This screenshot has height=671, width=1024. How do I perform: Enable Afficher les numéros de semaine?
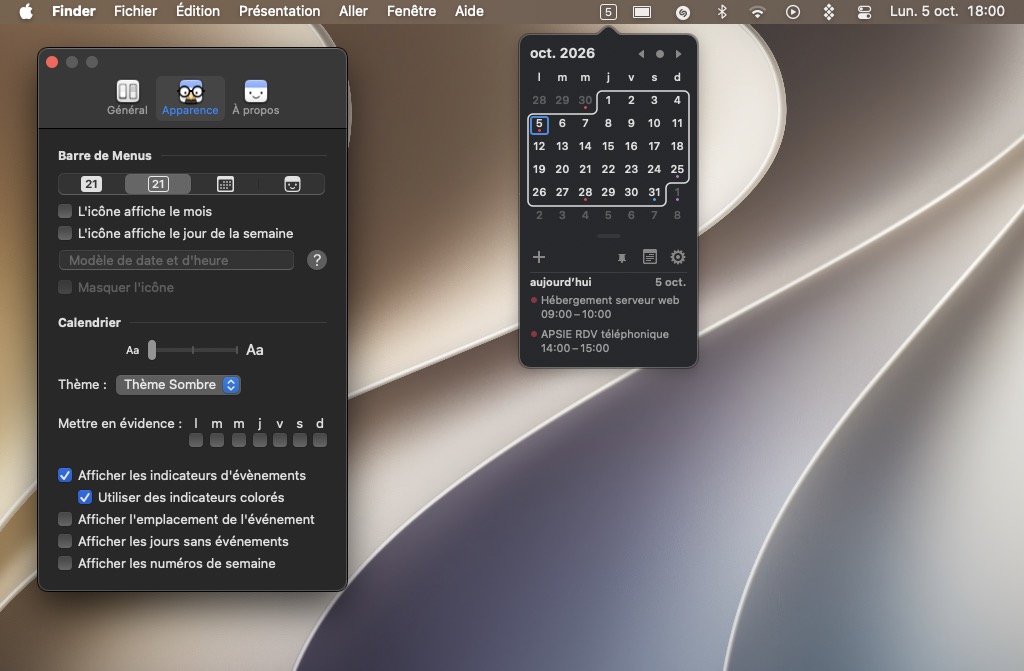coord(65,563)
